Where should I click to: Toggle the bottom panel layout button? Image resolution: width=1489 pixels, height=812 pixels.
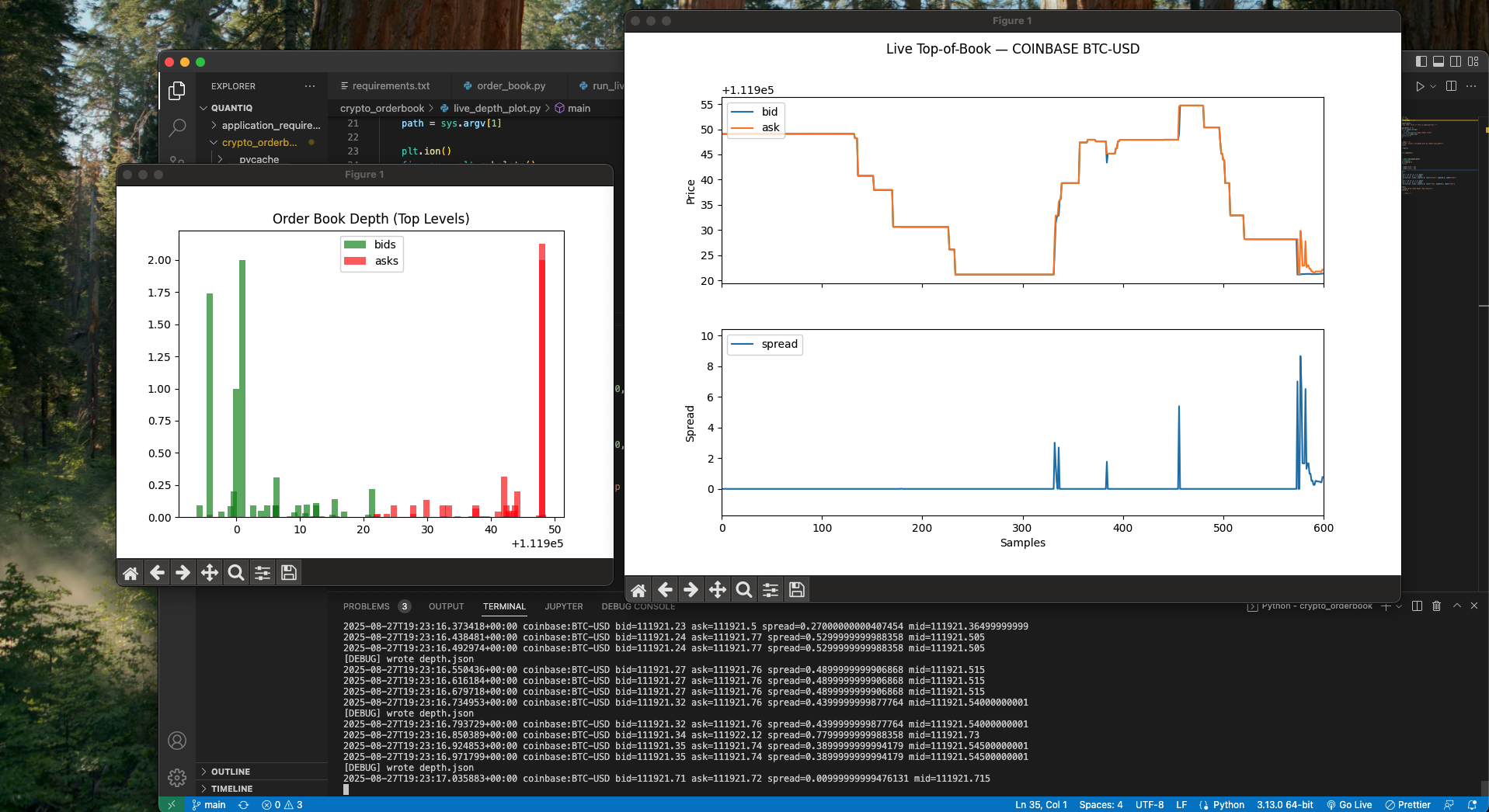[x=1439, y=61]
